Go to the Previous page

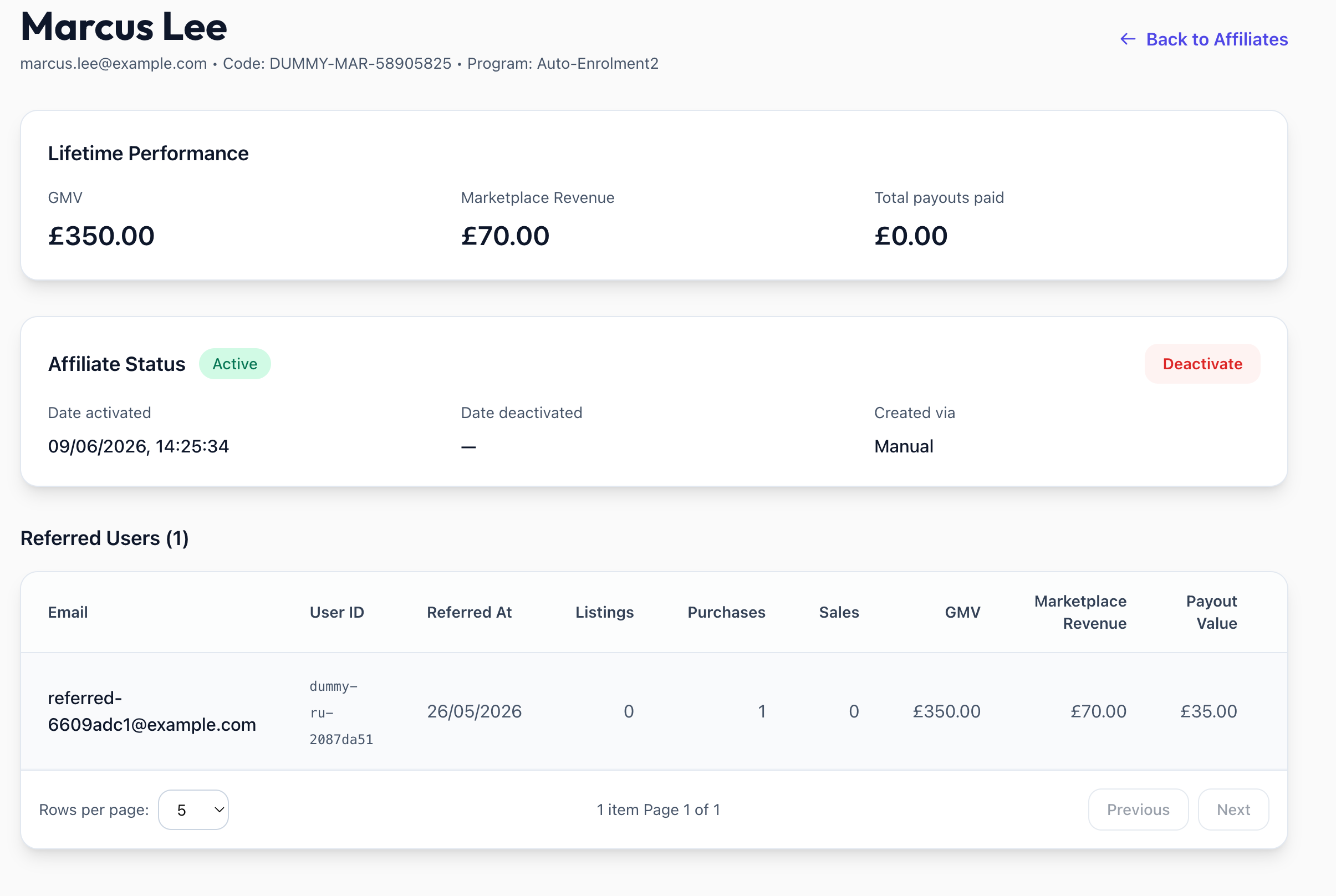click(1138, 810)
